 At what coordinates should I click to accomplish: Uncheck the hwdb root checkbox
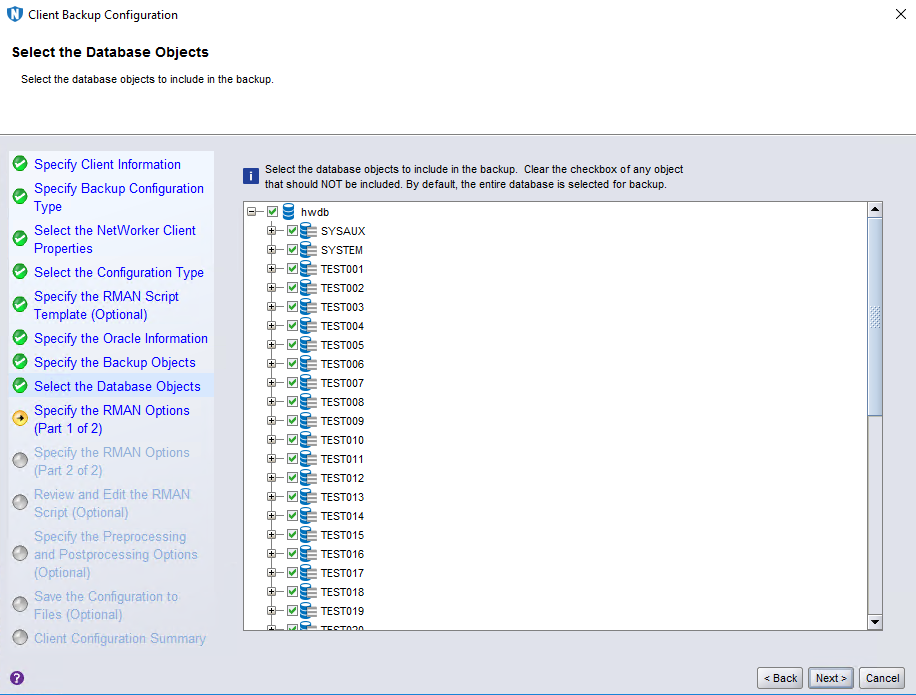click(272, 212)
